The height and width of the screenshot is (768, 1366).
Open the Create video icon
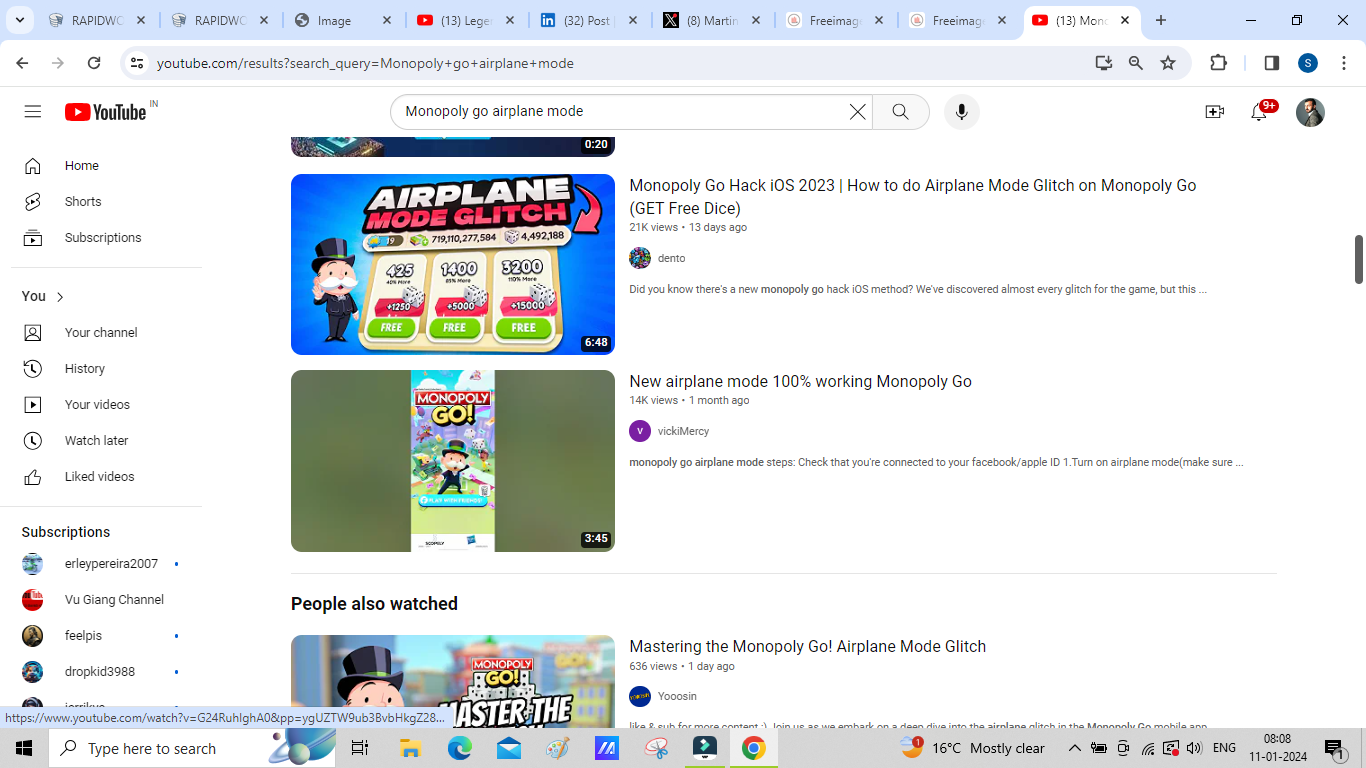[x=1215, y=112]
